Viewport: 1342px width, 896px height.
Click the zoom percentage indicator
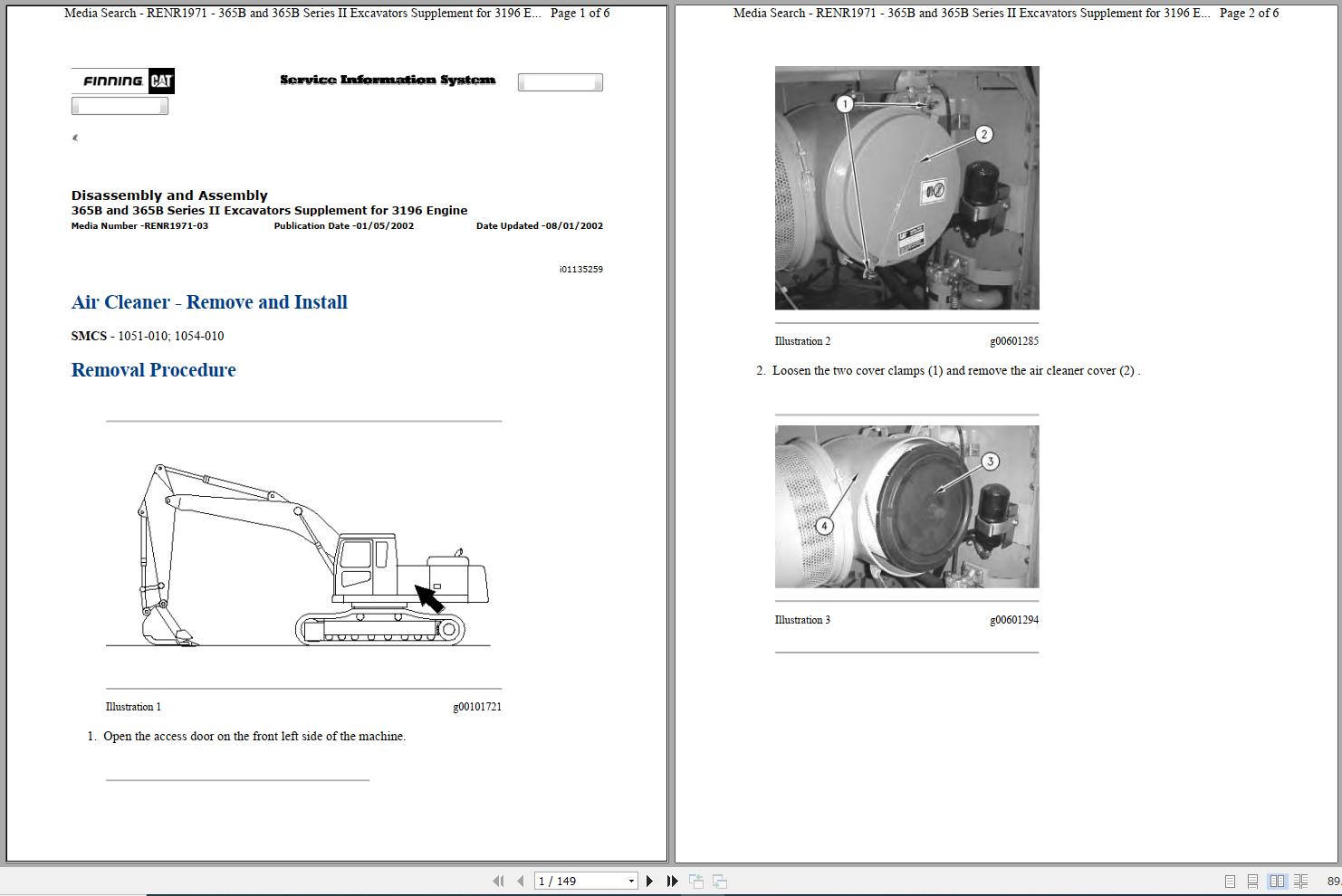pos(1334,881)
